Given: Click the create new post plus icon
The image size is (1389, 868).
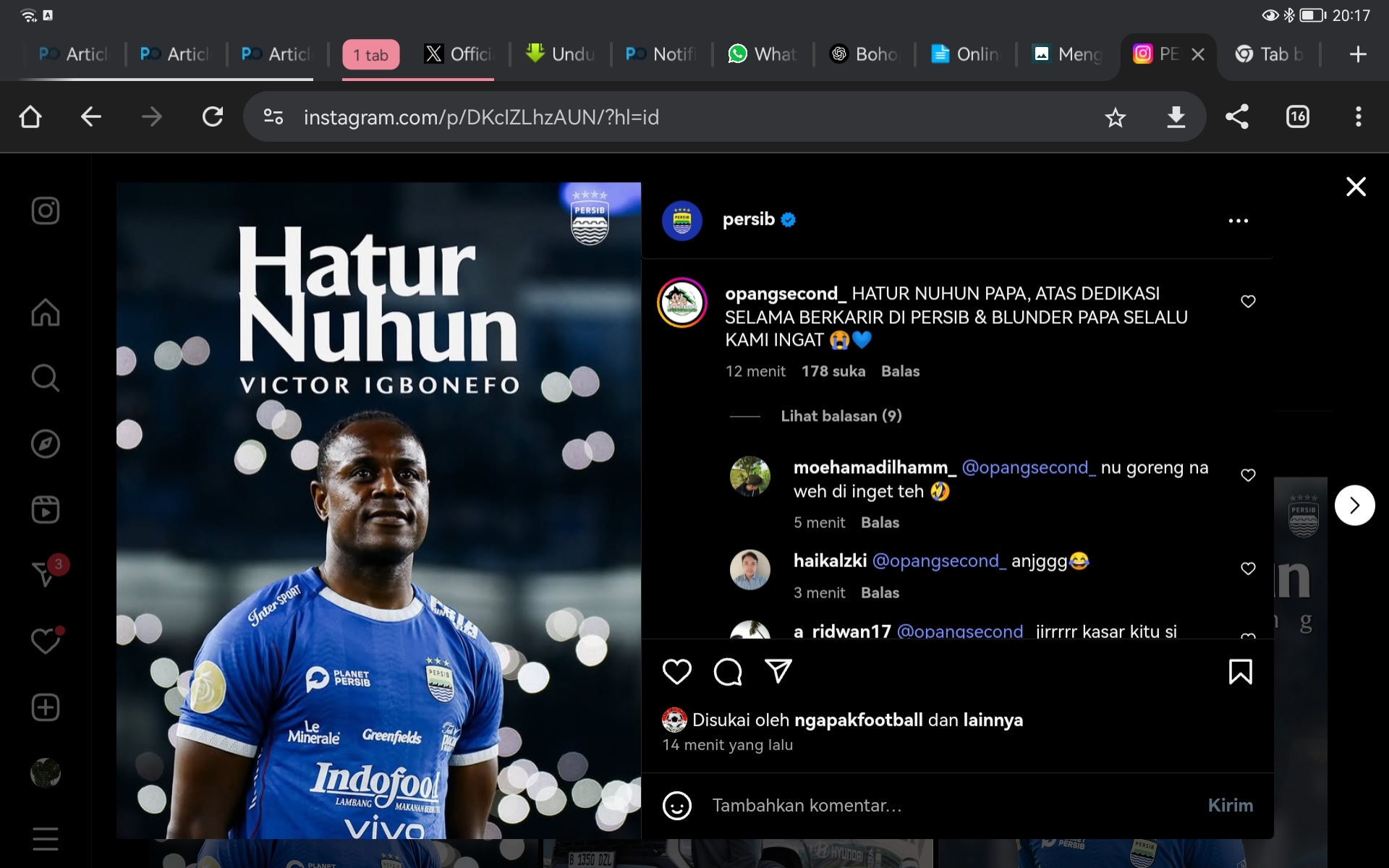Looking at the screenshot, I should pyautogui.click(x=46, y=707).
